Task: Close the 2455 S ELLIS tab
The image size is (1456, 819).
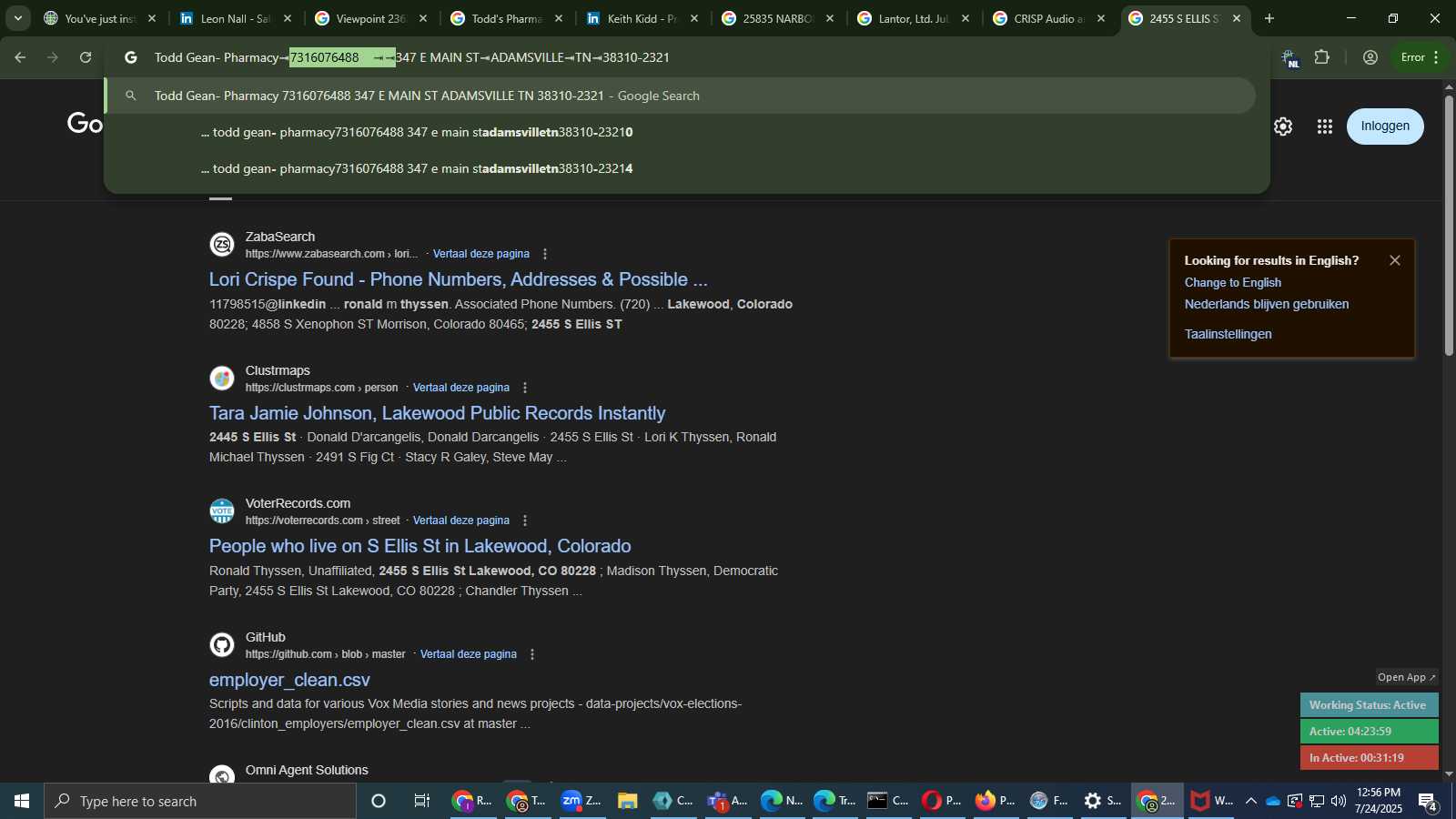Action: pos(1236,18)
